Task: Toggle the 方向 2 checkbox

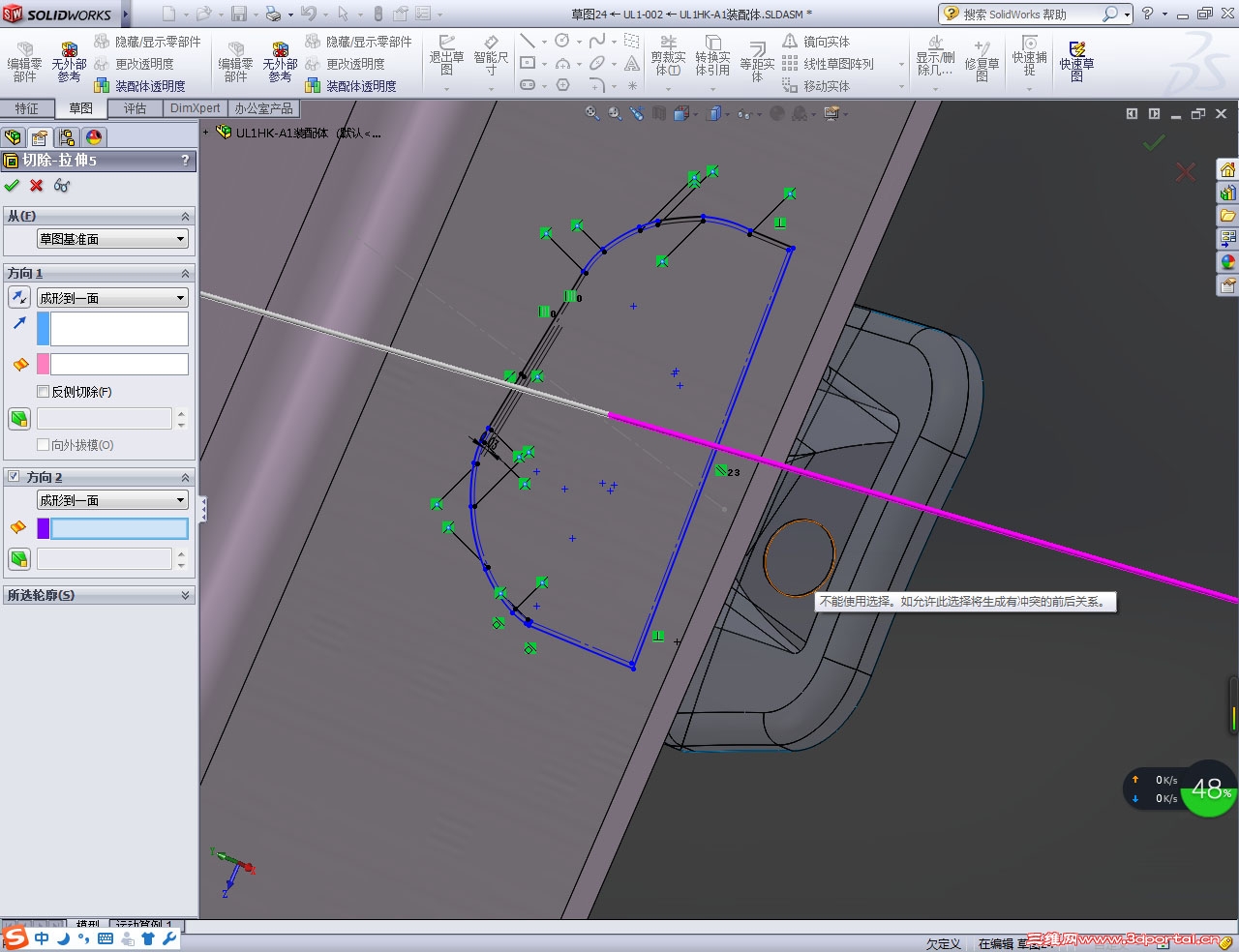Action: coord(14,477)
